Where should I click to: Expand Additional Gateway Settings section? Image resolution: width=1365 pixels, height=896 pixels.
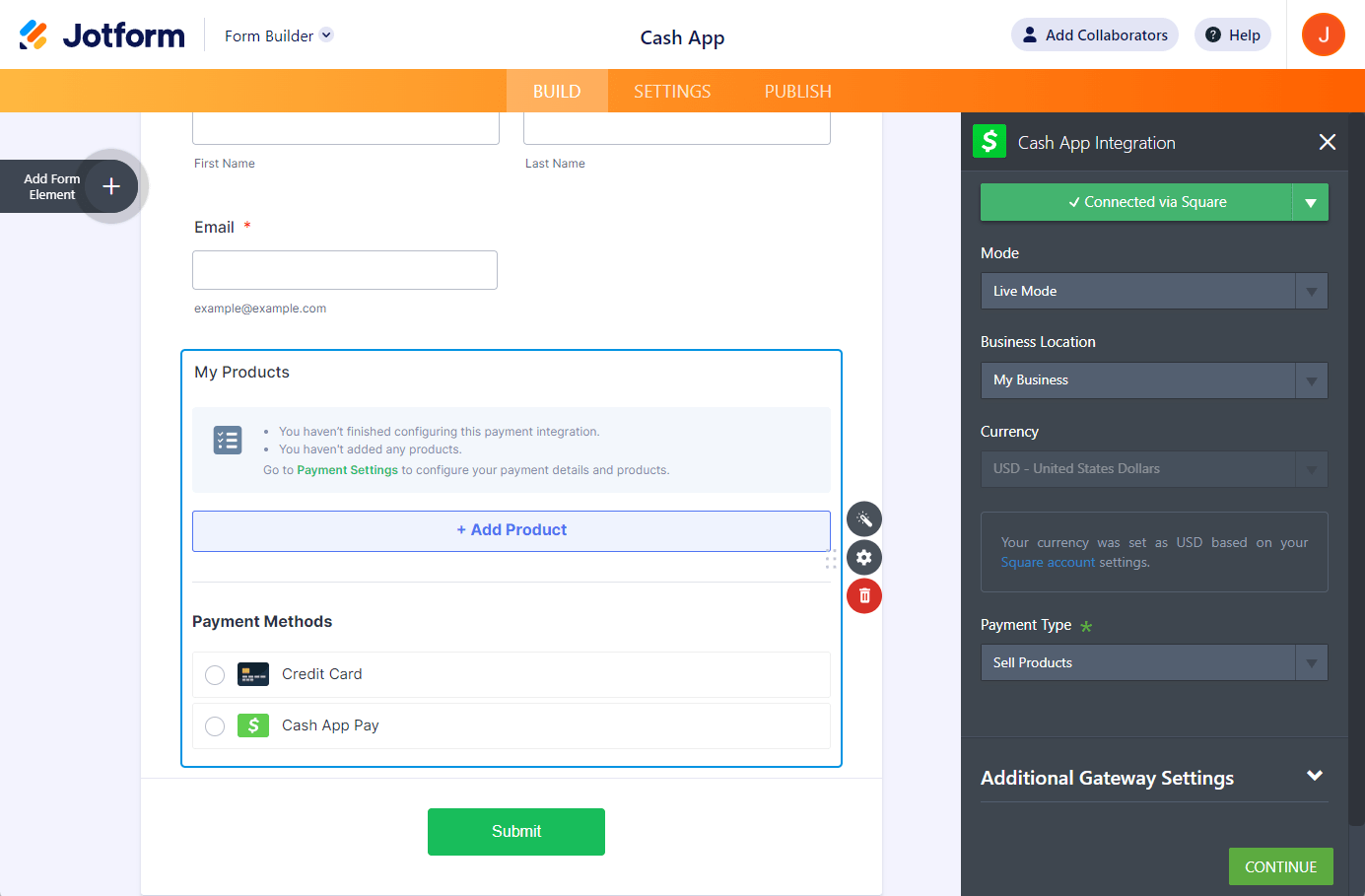[x=1154, y=778]
